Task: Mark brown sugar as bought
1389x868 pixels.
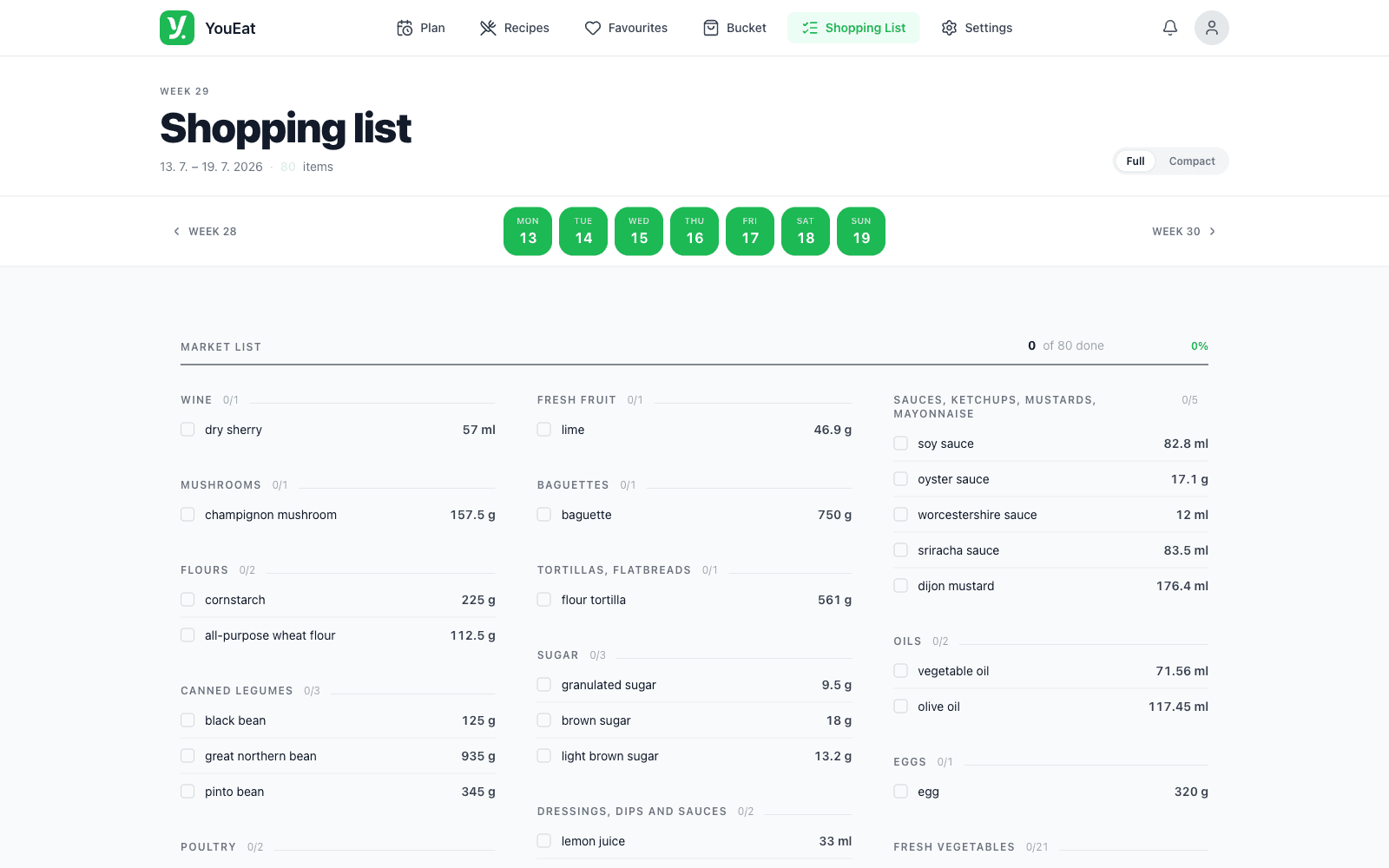Action: coord(544,720)
